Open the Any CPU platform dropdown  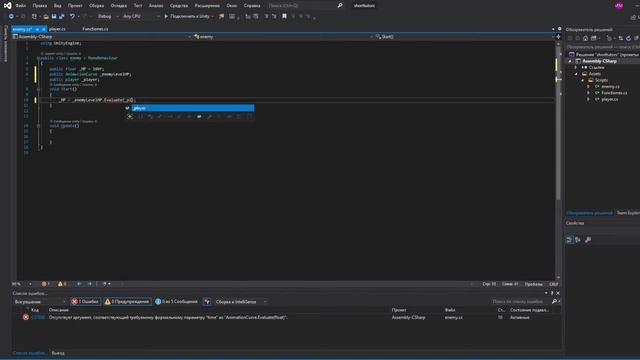[x=141, y=16]
